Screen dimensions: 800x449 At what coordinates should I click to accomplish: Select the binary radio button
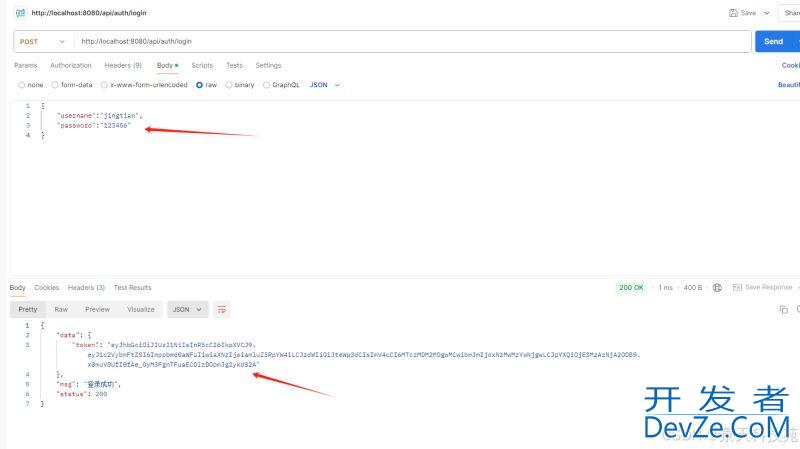coord(229,85)
